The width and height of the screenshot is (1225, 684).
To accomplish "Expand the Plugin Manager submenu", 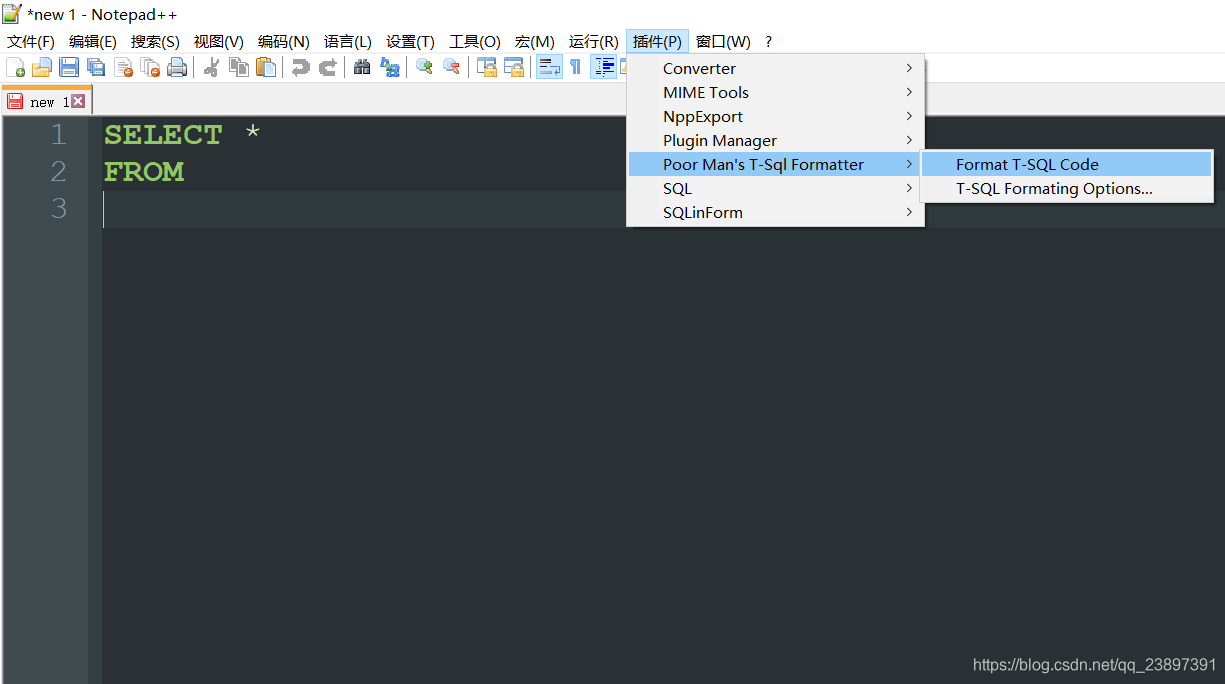I will coord(776,141).
